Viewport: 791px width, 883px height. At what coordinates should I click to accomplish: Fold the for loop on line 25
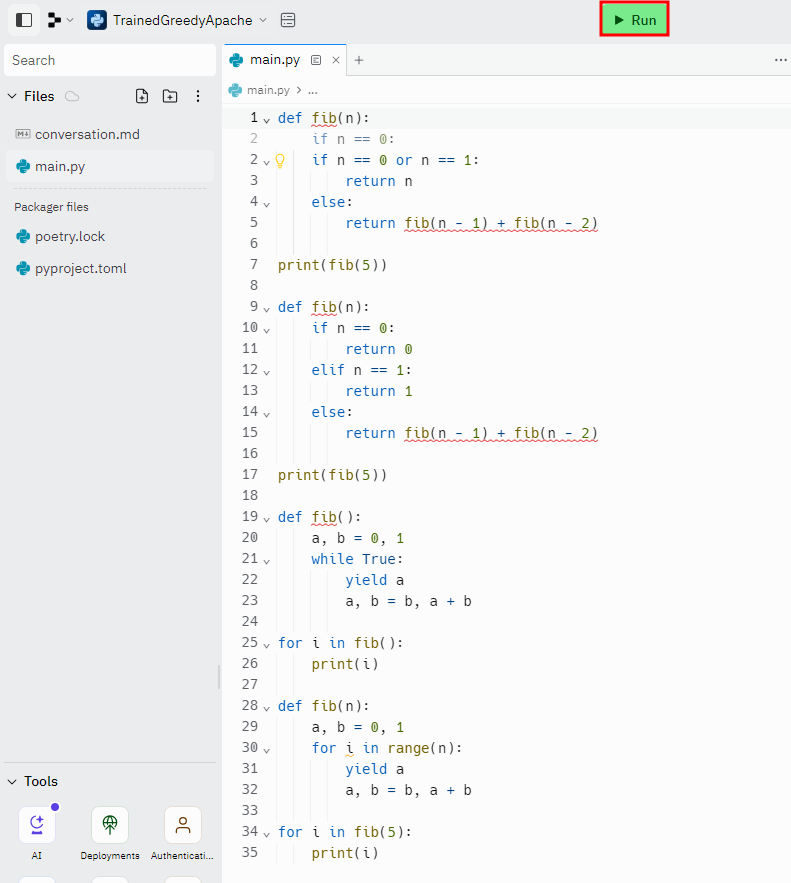(266, 644)
